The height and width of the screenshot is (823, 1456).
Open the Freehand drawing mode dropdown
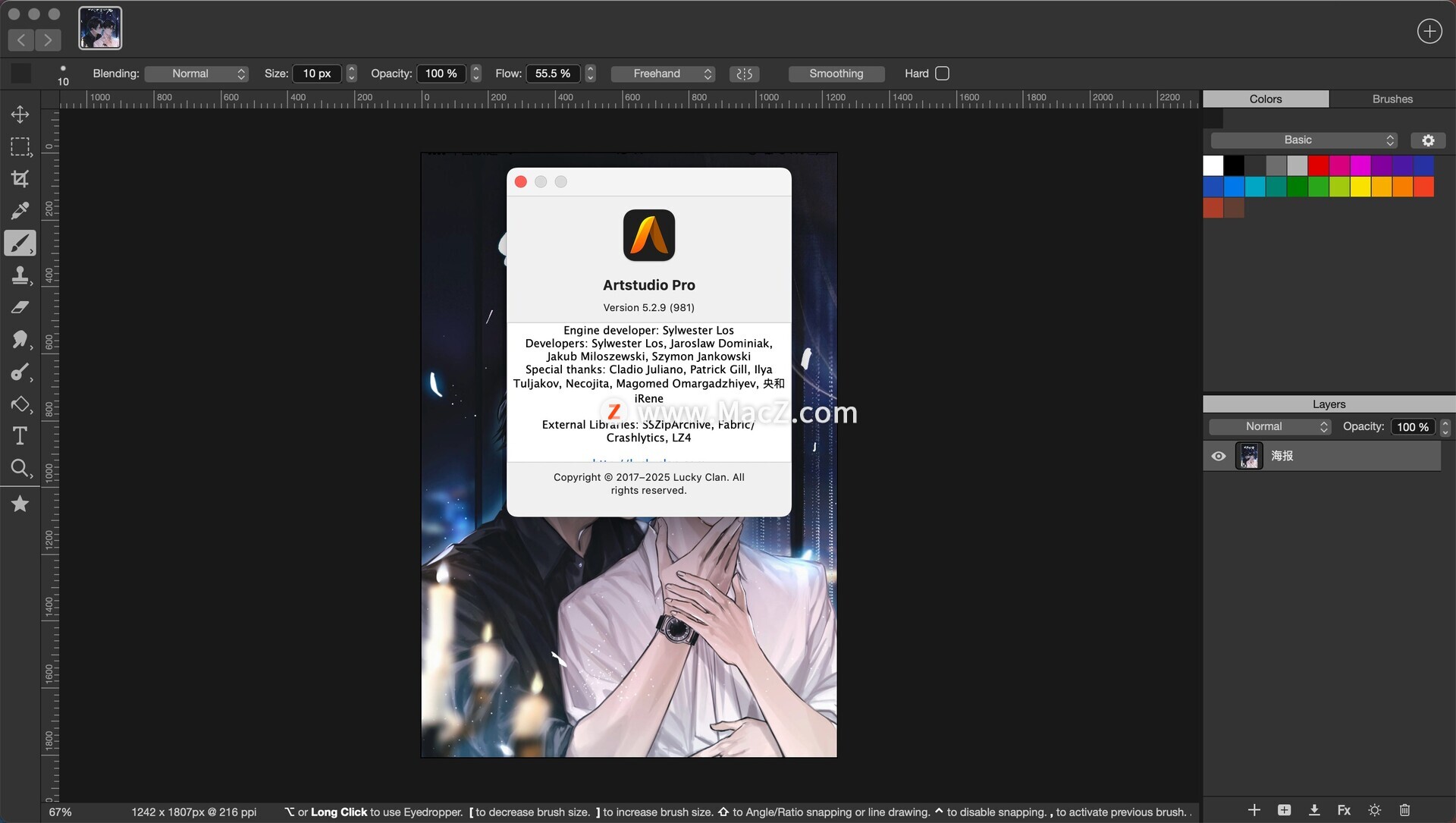(664, 74)
